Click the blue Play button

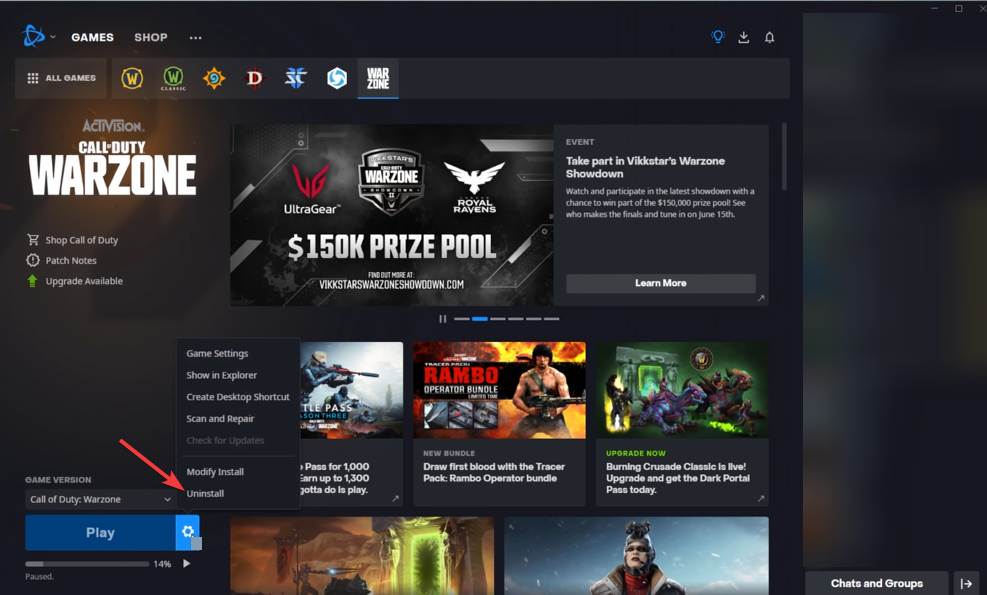[100, 533]
